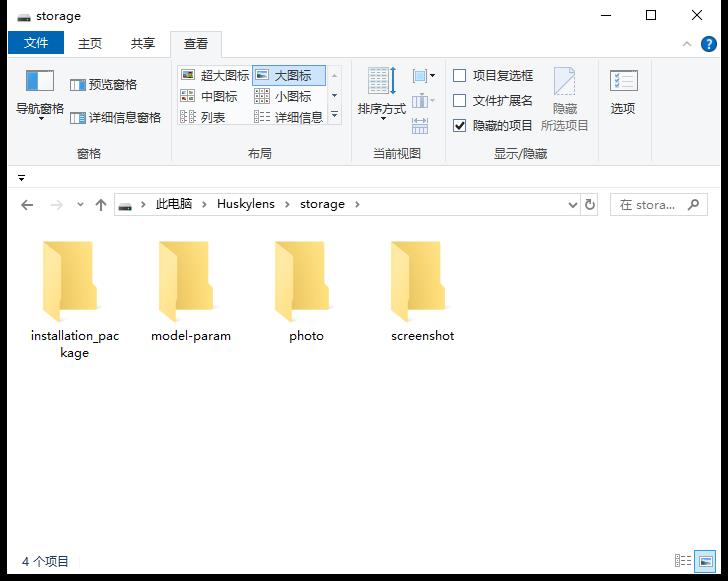The image size is (728, 581).
Task: Enable item check boxes option
Action: 460,75
